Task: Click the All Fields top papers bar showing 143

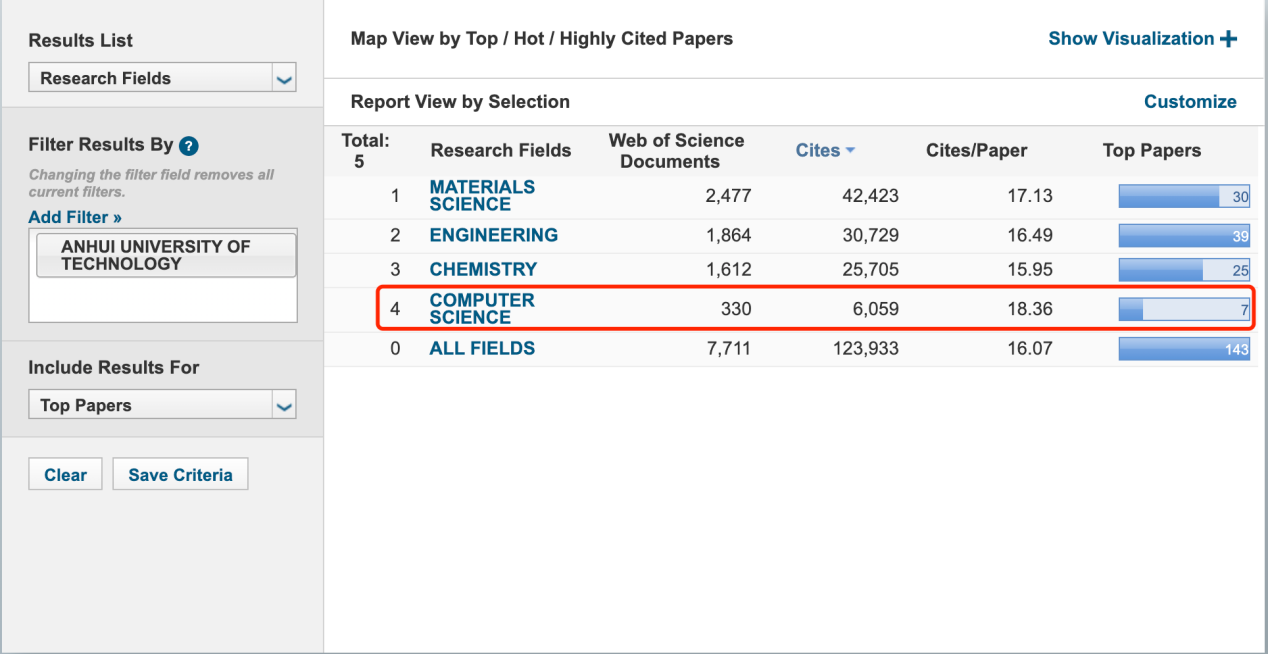Action: [x=1183, y=349]
